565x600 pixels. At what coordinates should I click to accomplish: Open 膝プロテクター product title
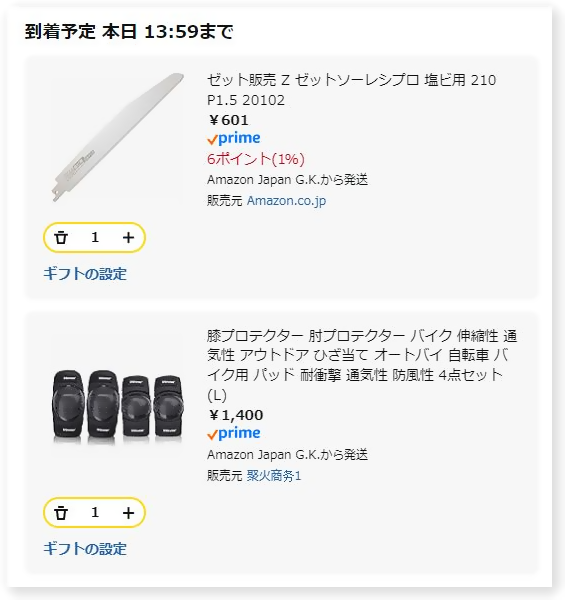pos(362,365)
